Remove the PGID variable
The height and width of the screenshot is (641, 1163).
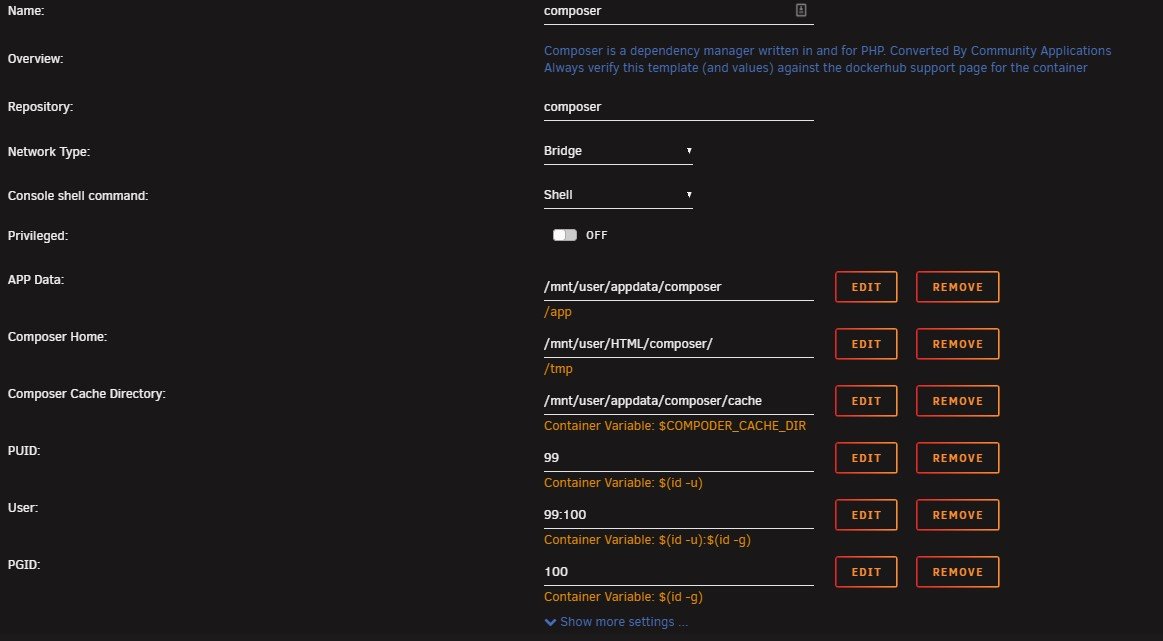[x=958, y=572]
